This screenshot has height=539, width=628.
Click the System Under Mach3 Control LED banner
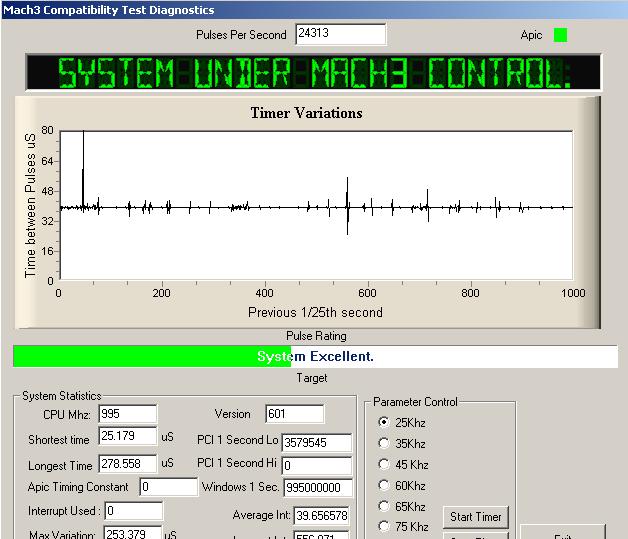(313, 73)
